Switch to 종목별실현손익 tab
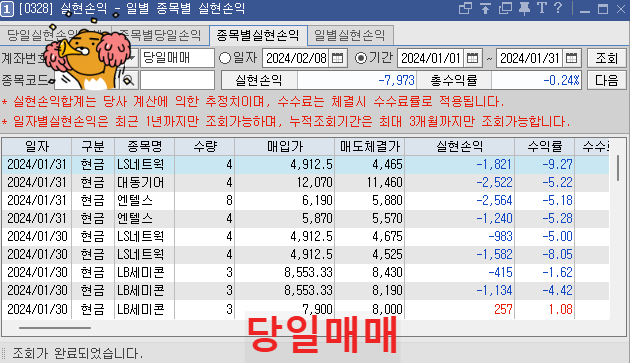Image resolution: width=630 pixels, height=363 pixels. pyautogui.click(x=258, y=35)
